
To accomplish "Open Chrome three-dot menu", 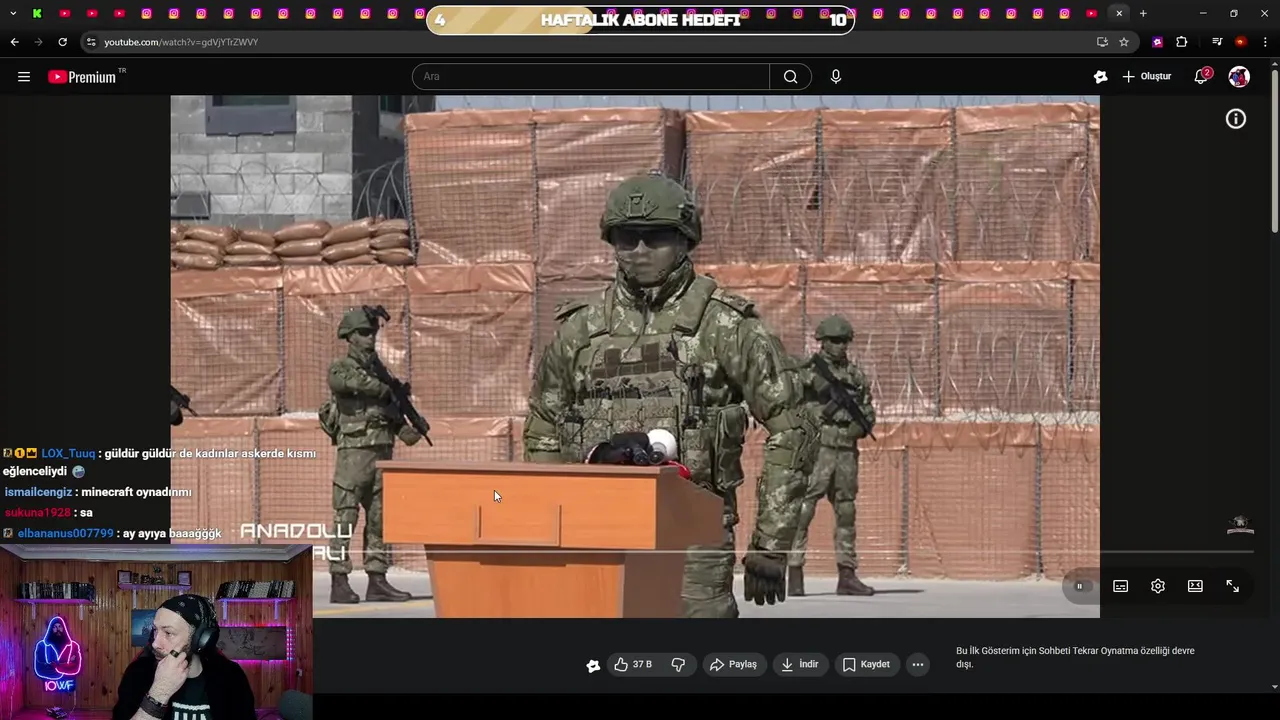I will coord(1266,42).
